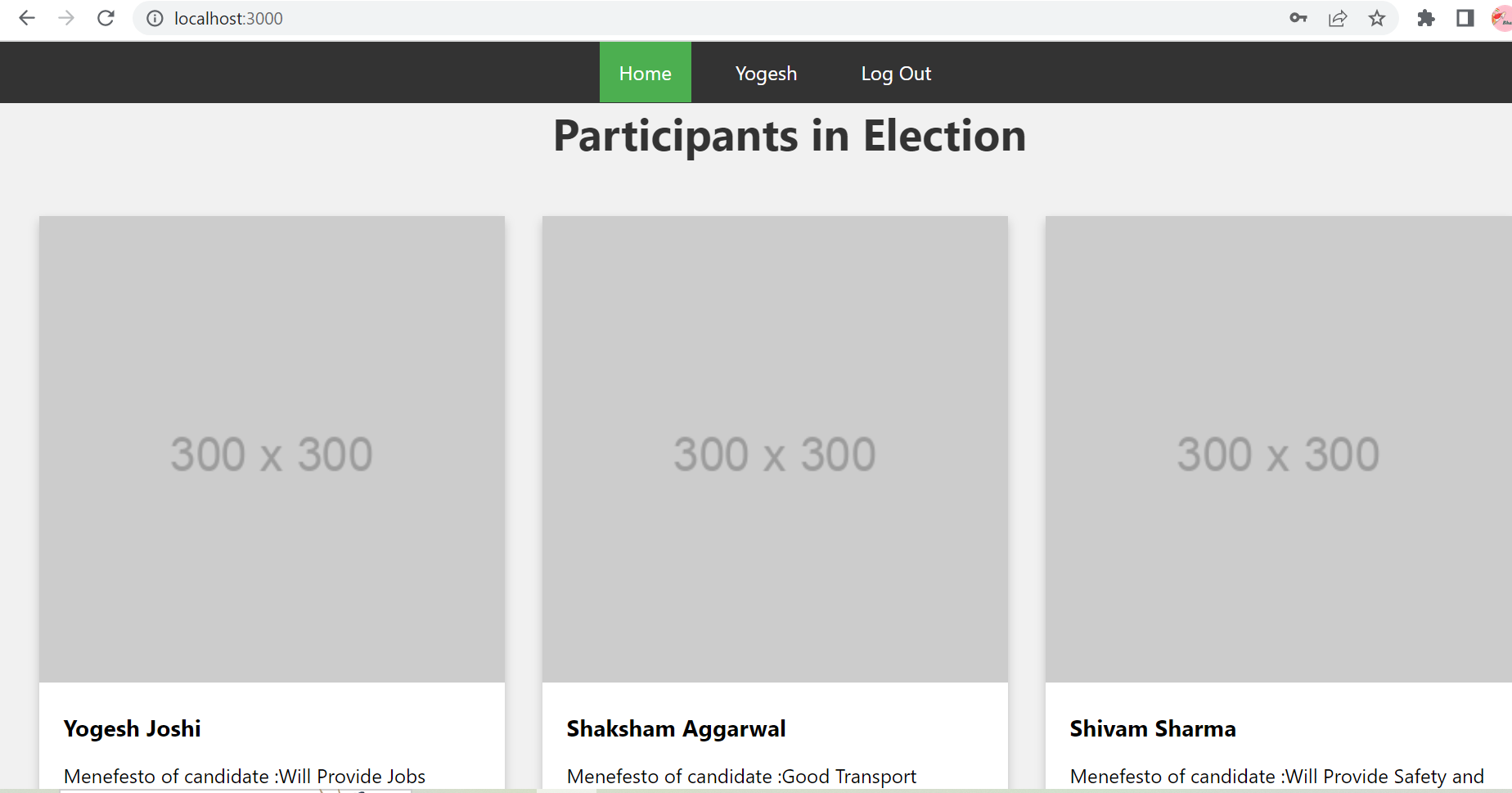Select the Home navigation item
The width and height of the screenshot is (1512, 793).
(x=645, y=72)
